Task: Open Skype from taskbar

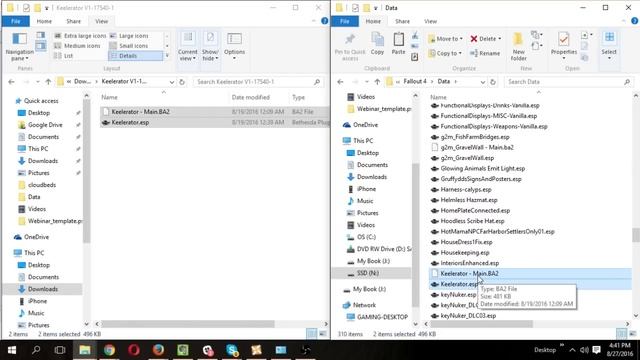Action: pos(232,350)
